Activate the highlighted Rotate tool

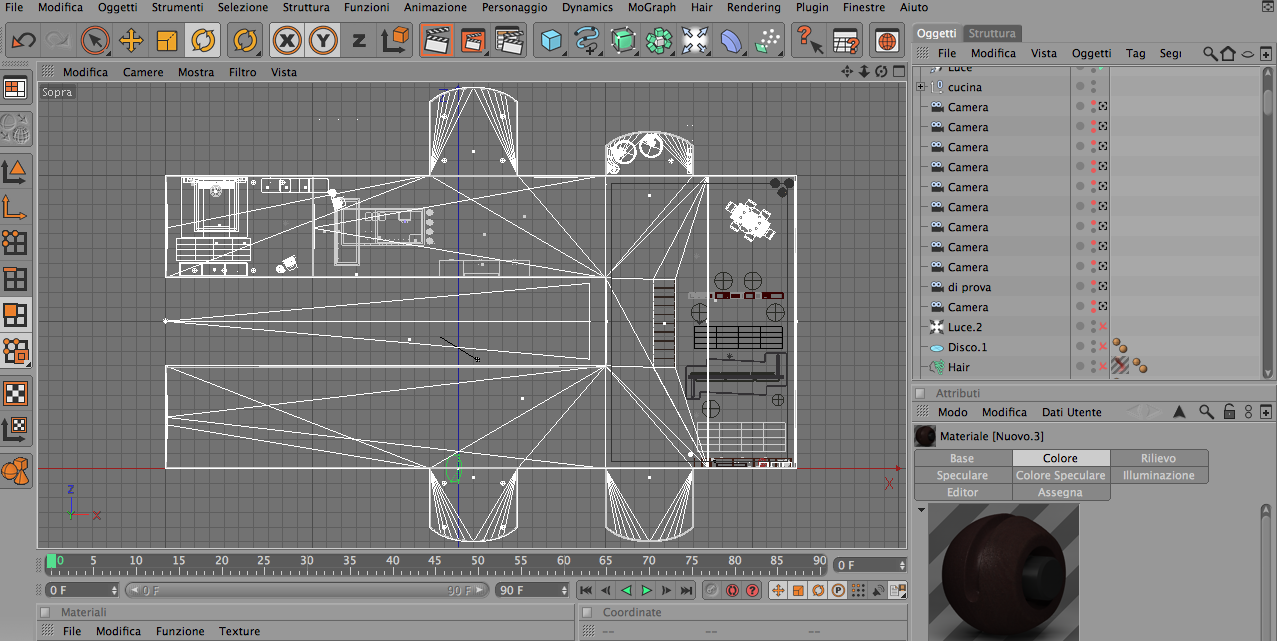(203, 41)
